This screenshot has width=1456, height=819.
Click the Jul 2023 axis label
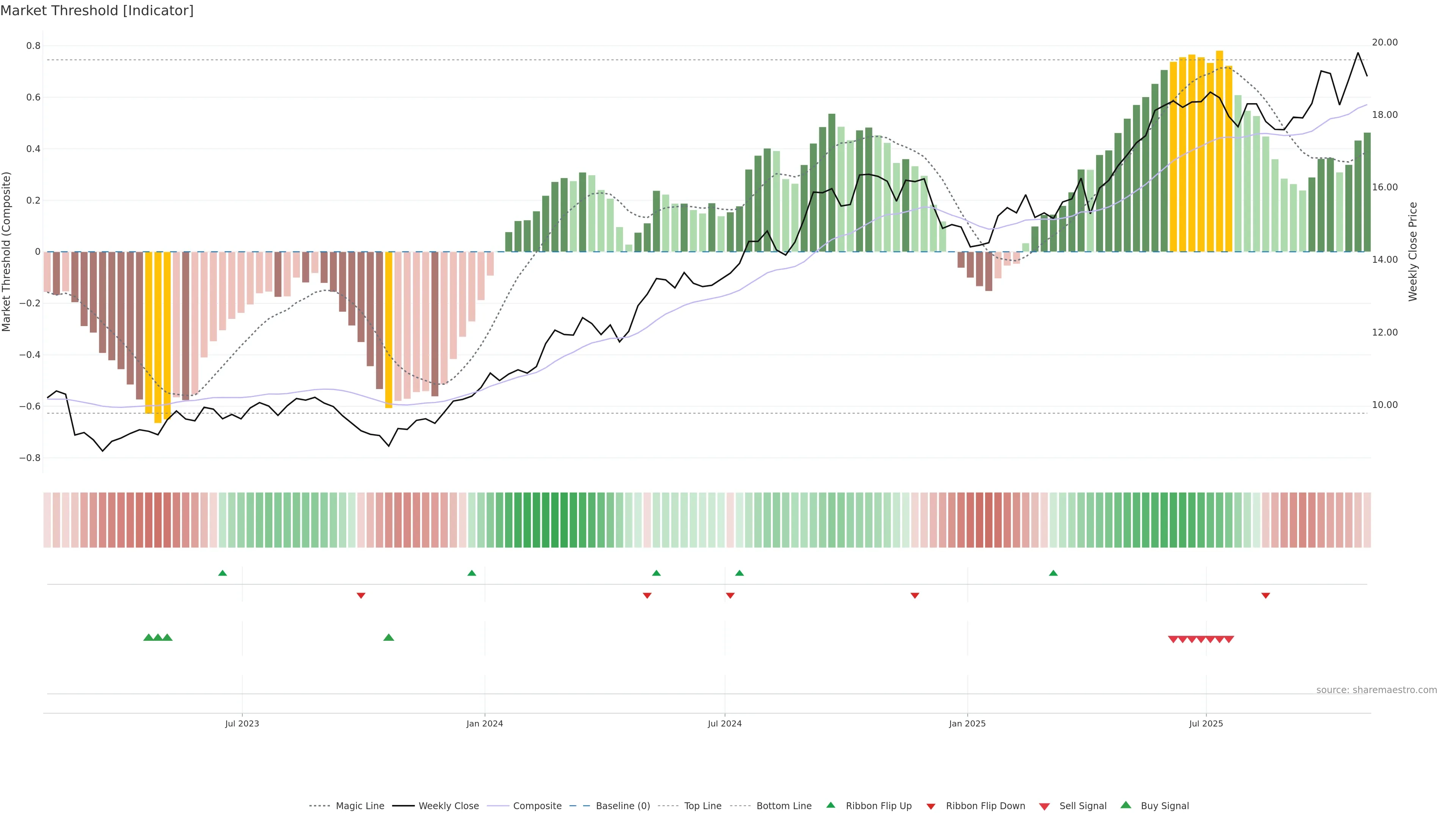click(242, 723)
